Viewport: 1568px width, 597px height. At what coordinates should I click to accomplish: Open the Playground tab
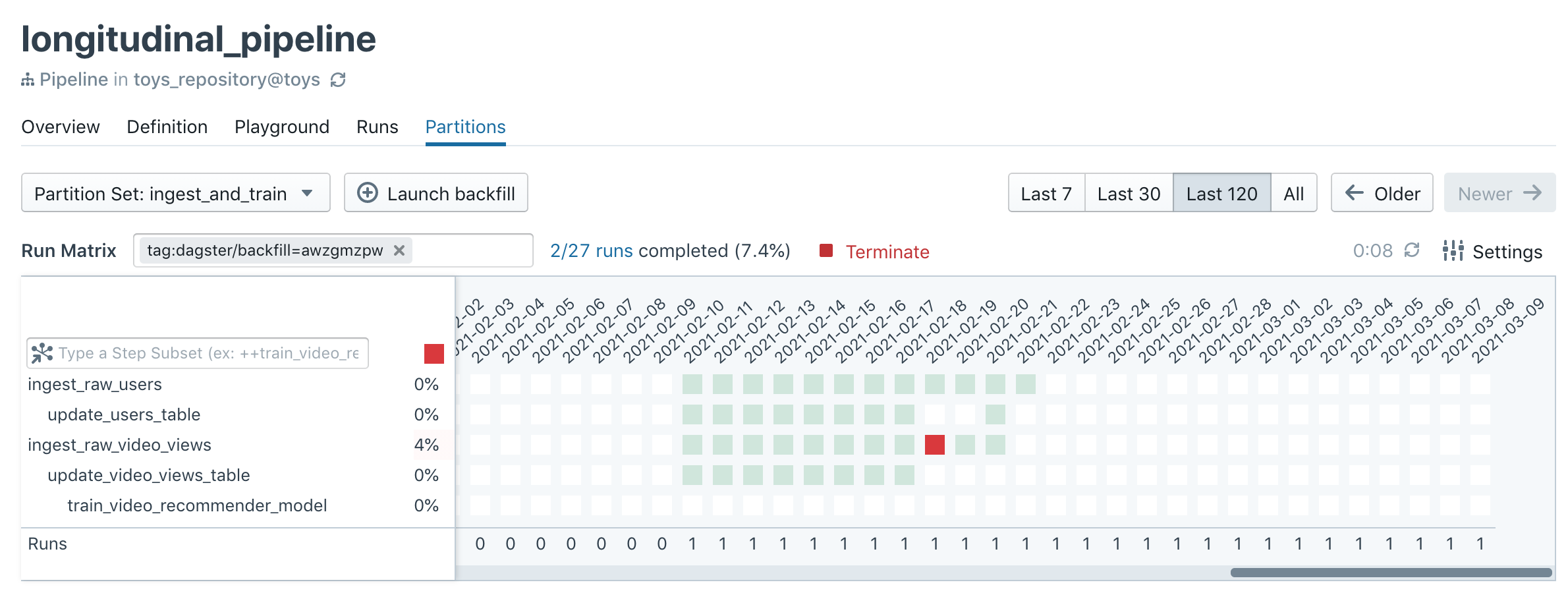[x=282, y=127]
